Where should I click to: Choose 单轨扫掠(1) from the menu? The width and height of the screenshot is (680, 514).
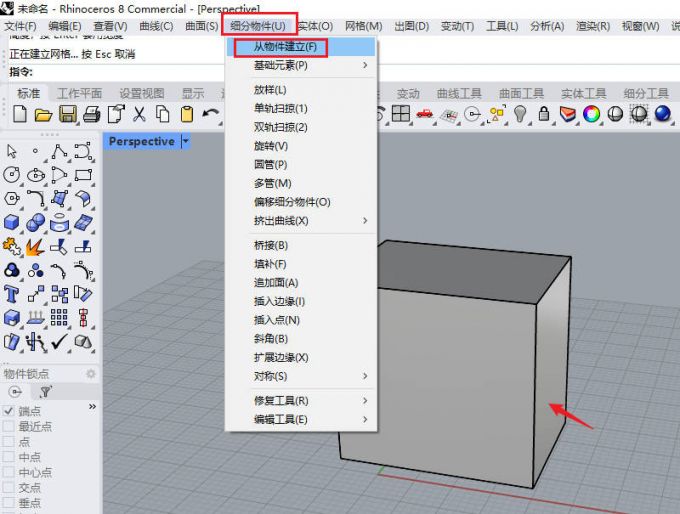(301, 108)
